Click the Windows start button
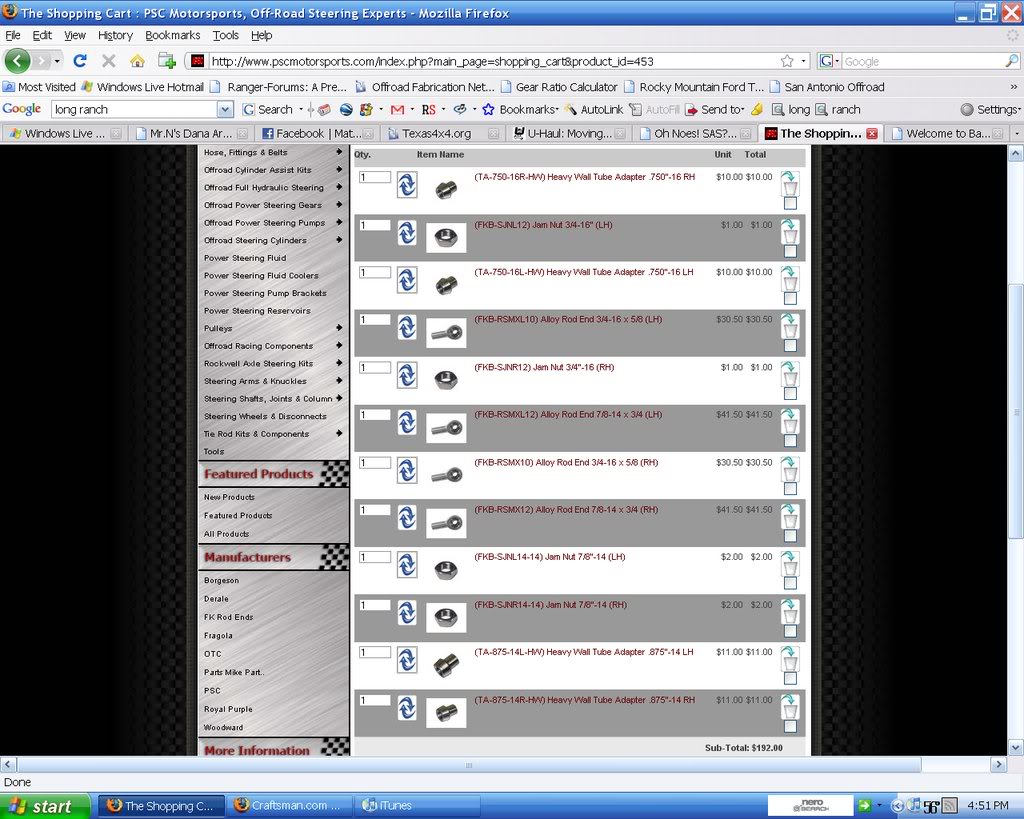This screenshot has width=1024, height=819. (x=44, y=806)
